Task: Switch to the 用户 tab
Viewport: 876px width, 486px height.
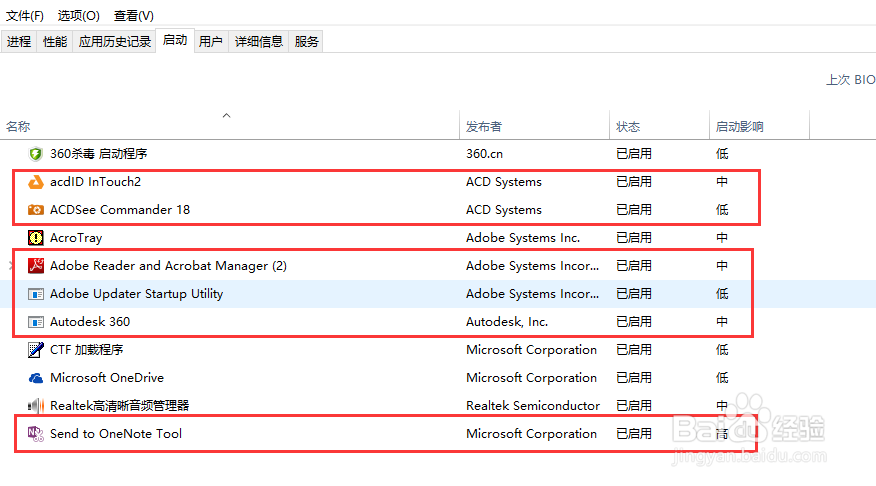Action: point(211,41)
